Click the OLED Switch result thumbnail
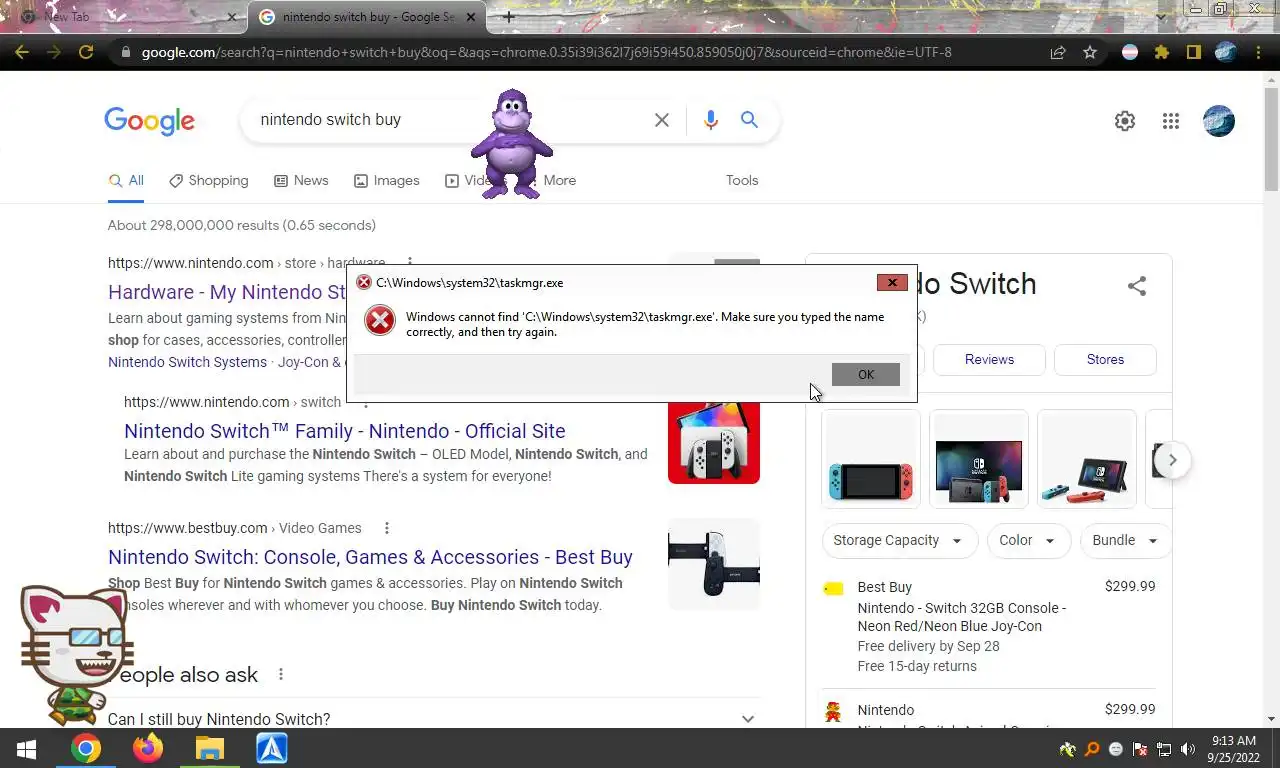 [714, 443]
